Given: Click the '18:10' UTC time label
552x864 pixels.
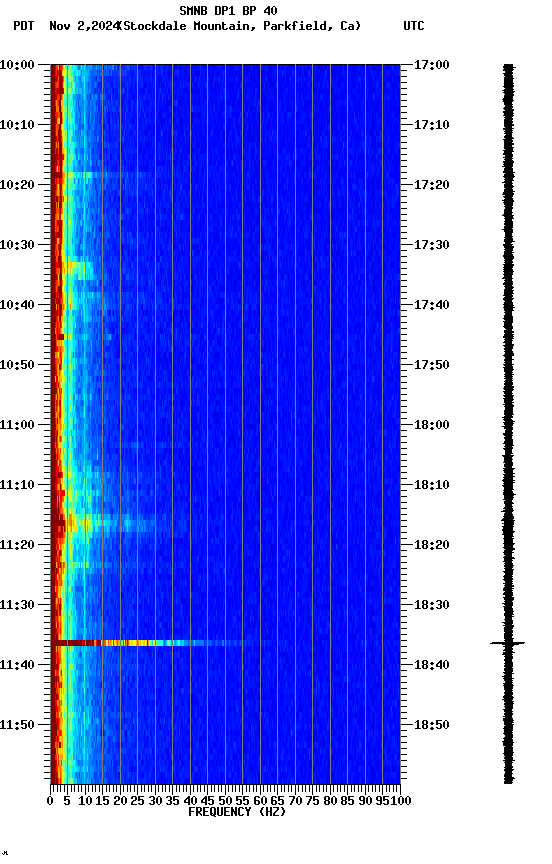Looking at the screenshot, I should [x=432, y=485].
